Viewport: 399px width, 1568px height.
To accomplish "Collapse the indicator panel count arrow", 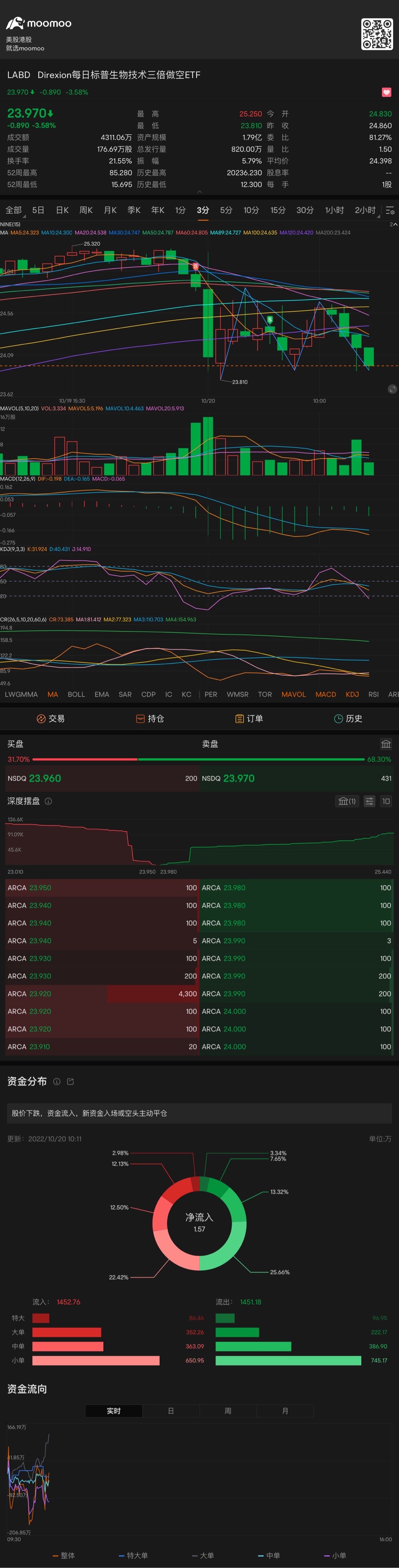I will pyautogui.click(x=394, y=225).
